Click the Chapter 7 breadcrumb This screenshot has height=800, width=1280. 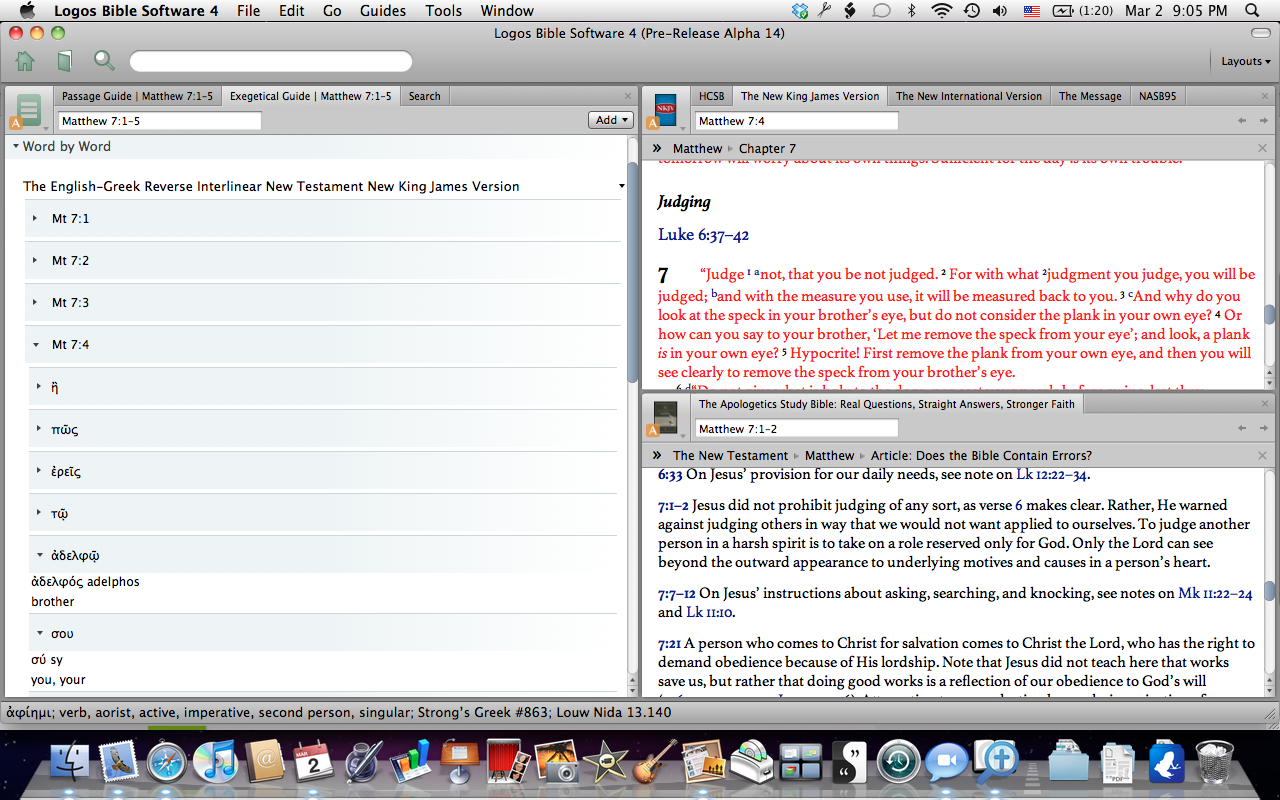click(767, 148)
